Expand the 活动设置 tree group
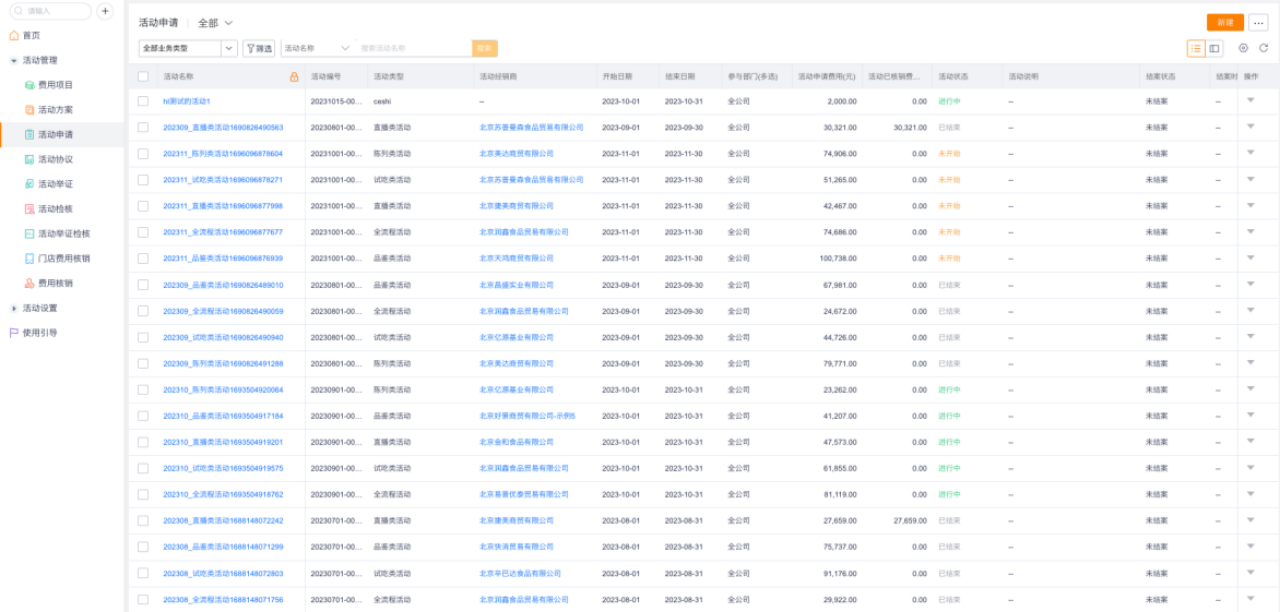The height and width of the screenshot is (612, 1280). pos(14,308)
